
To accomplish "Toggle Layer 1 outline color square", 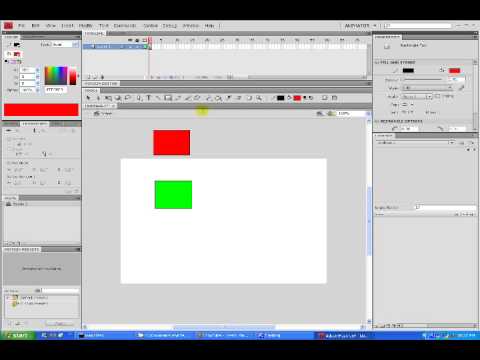I will pyautogui.click(x=145, y=47).
